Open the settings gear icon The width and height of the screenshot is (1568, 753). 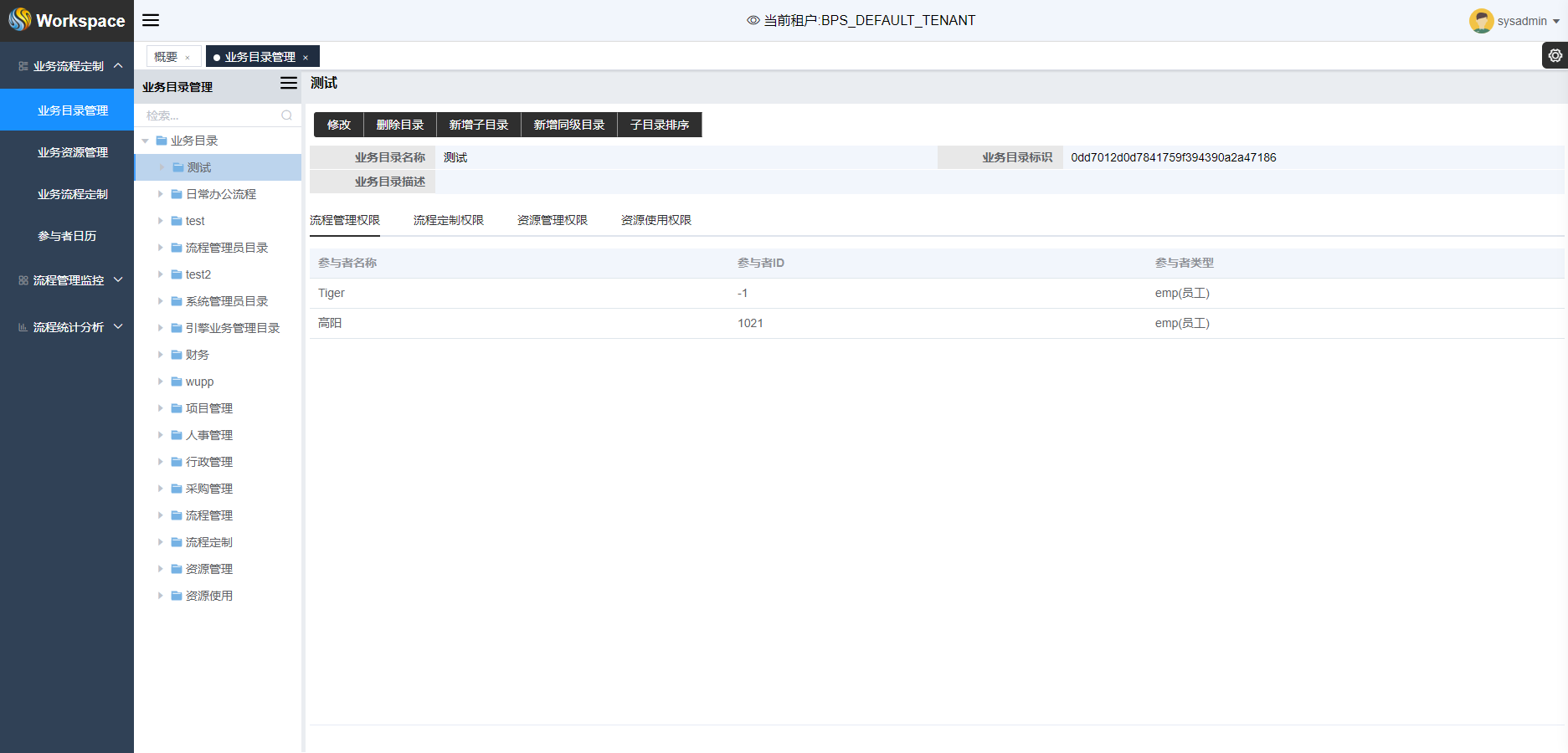[x=1555, y=56]
